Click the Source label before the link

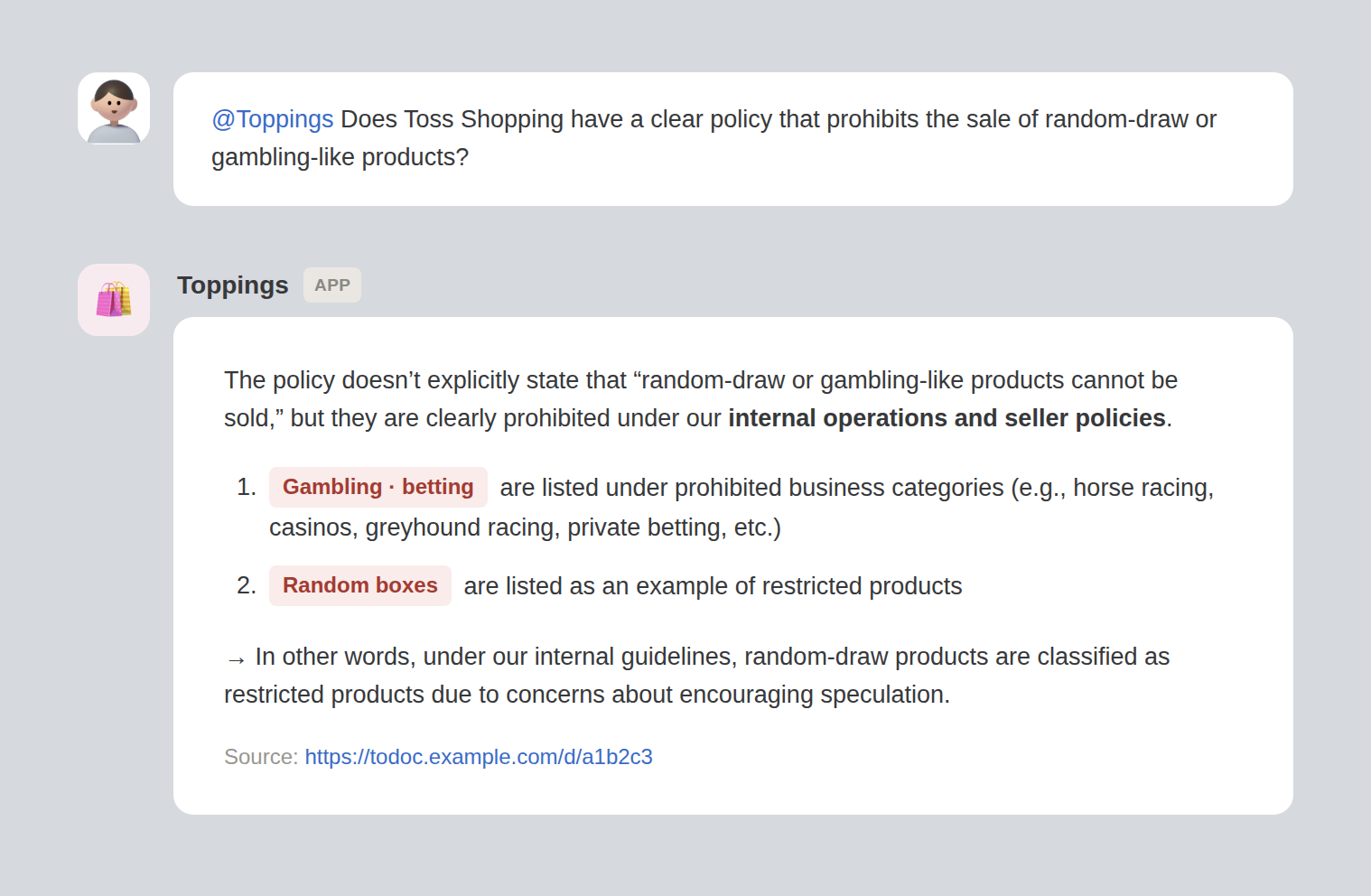[261, 757]
